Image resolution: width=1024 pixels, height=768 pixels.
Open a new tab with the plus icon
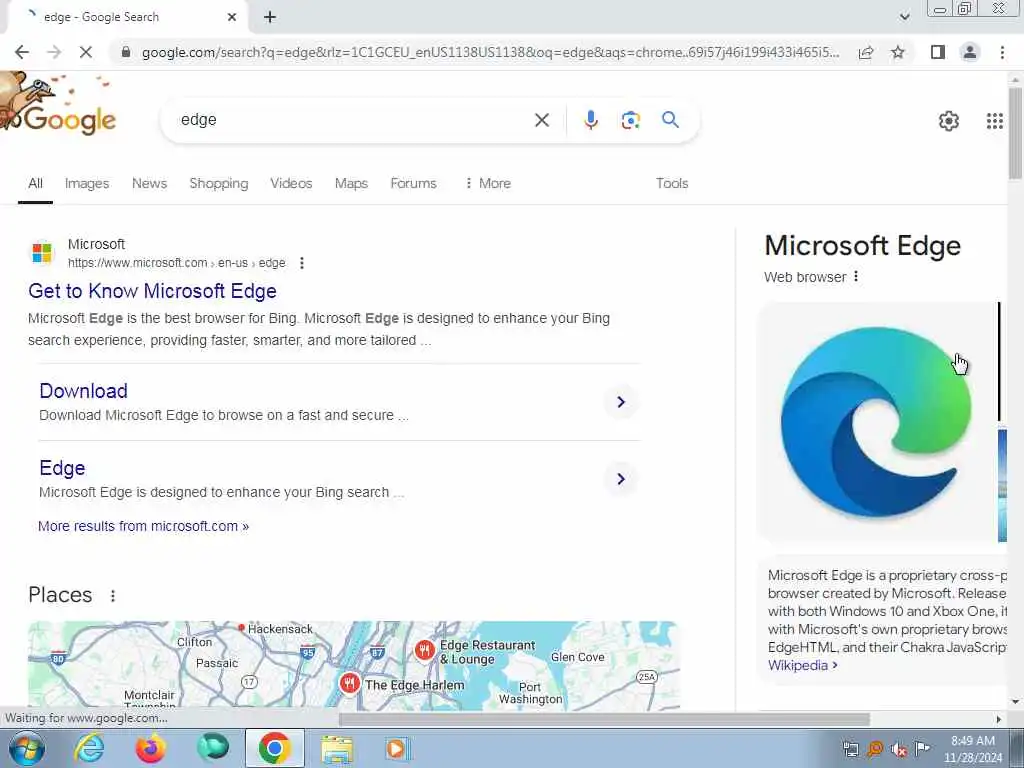coord(270,18)
